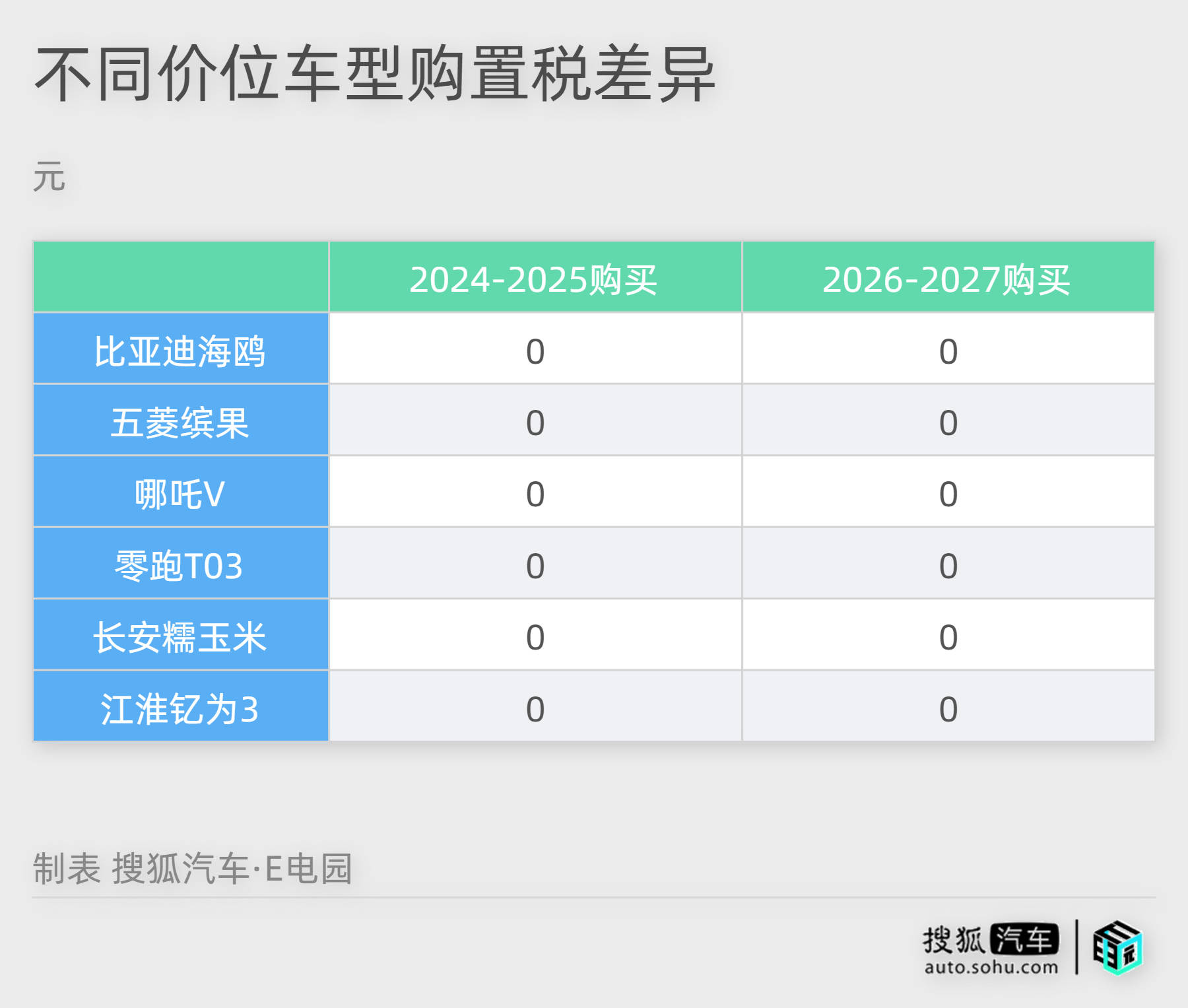Image resolution: width=1188 pixels, height=1008 pixels.
Task: Click the 江淮钇为3 row label
Action: (180, 708)
